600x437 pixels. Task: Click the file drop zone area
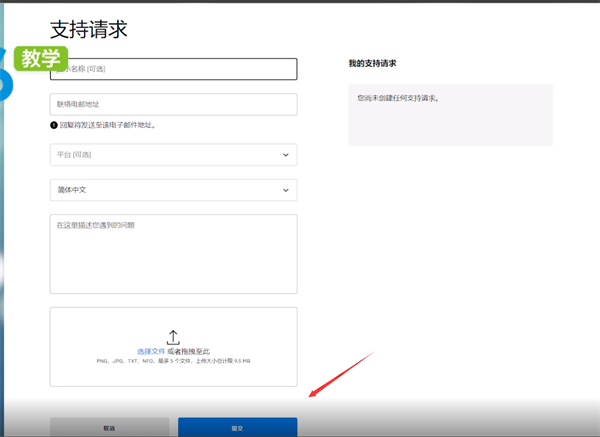pyautogui.click(x=173, y=375)
